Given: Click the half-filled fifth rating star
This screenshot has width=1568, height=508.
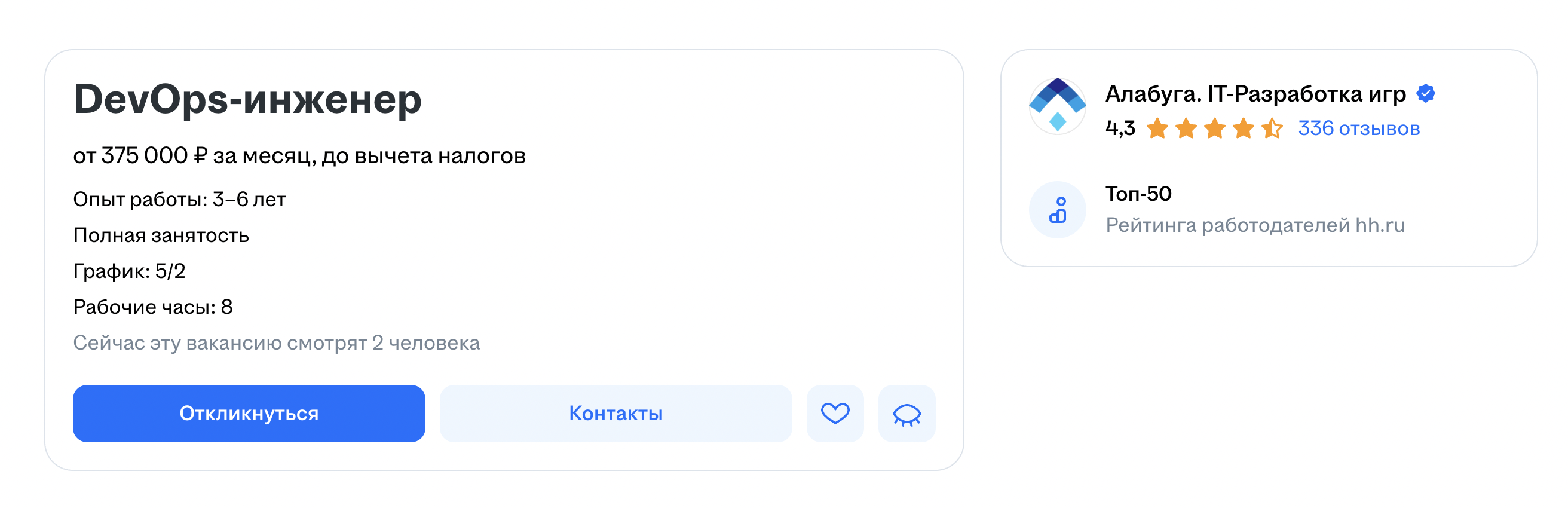Looking at the screenshot, I should pyautogui.click(x=1272, y=128).
